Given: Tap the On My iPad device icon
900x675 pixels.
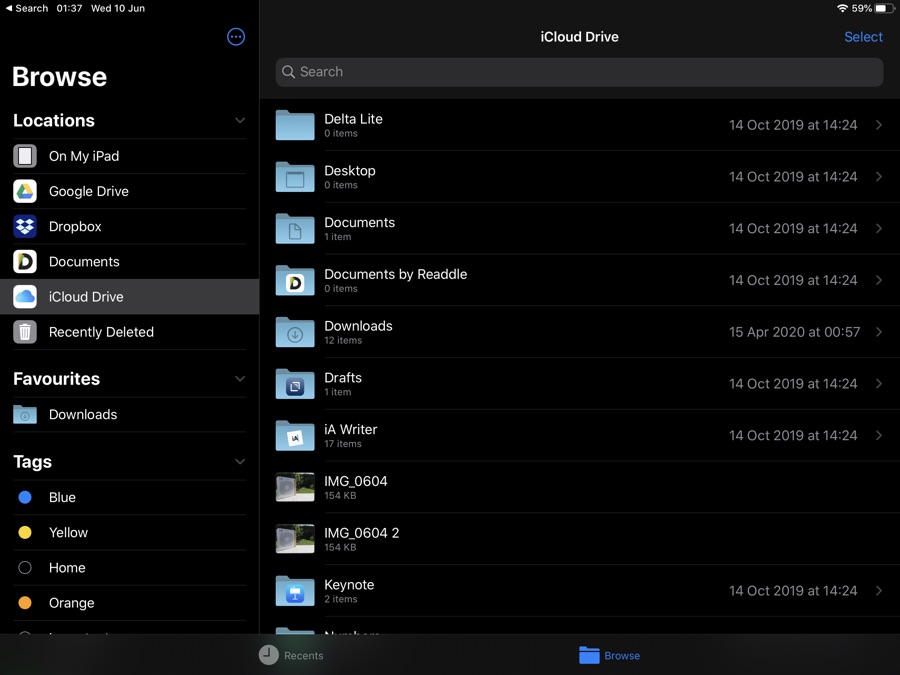Looking at the screenshot, I should [25, 156].
